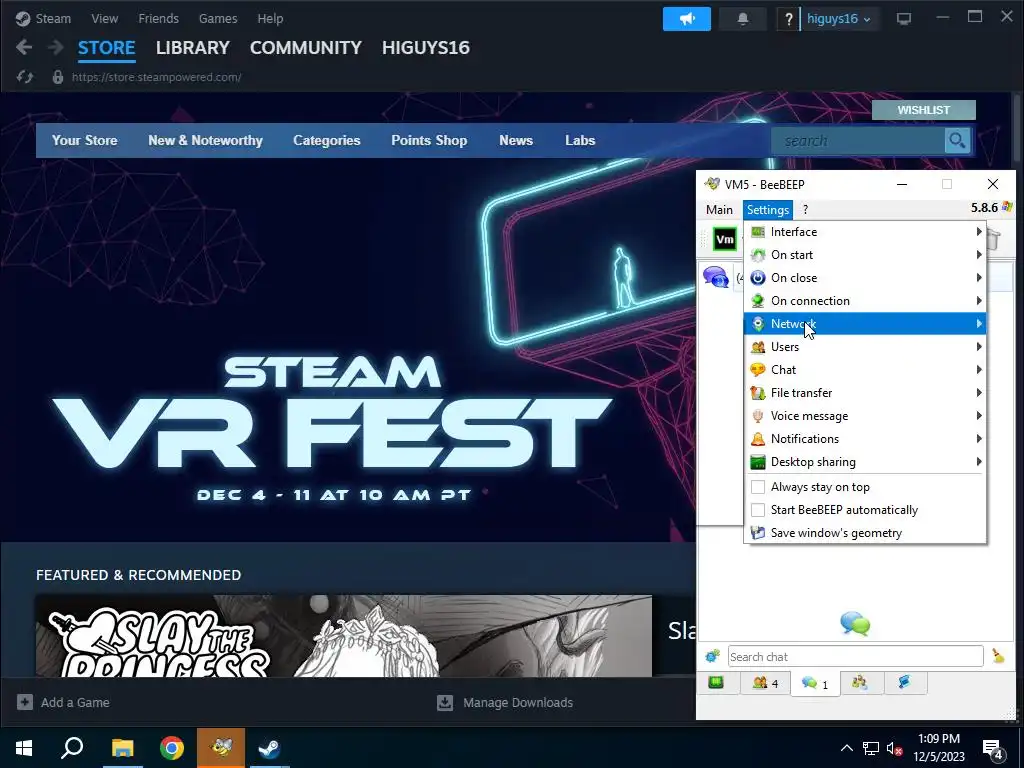Open the On start settings submenu
Screen dimensions: 1024x768
pos(865,255)
